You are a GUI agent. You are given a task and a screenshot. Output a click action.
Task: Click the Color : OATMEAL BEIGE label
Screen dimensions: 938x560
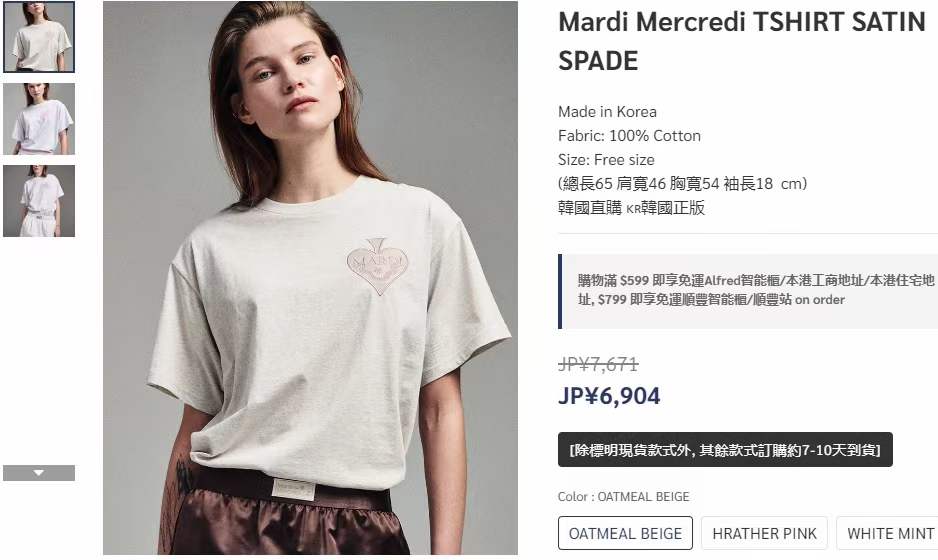coord(623,497)
